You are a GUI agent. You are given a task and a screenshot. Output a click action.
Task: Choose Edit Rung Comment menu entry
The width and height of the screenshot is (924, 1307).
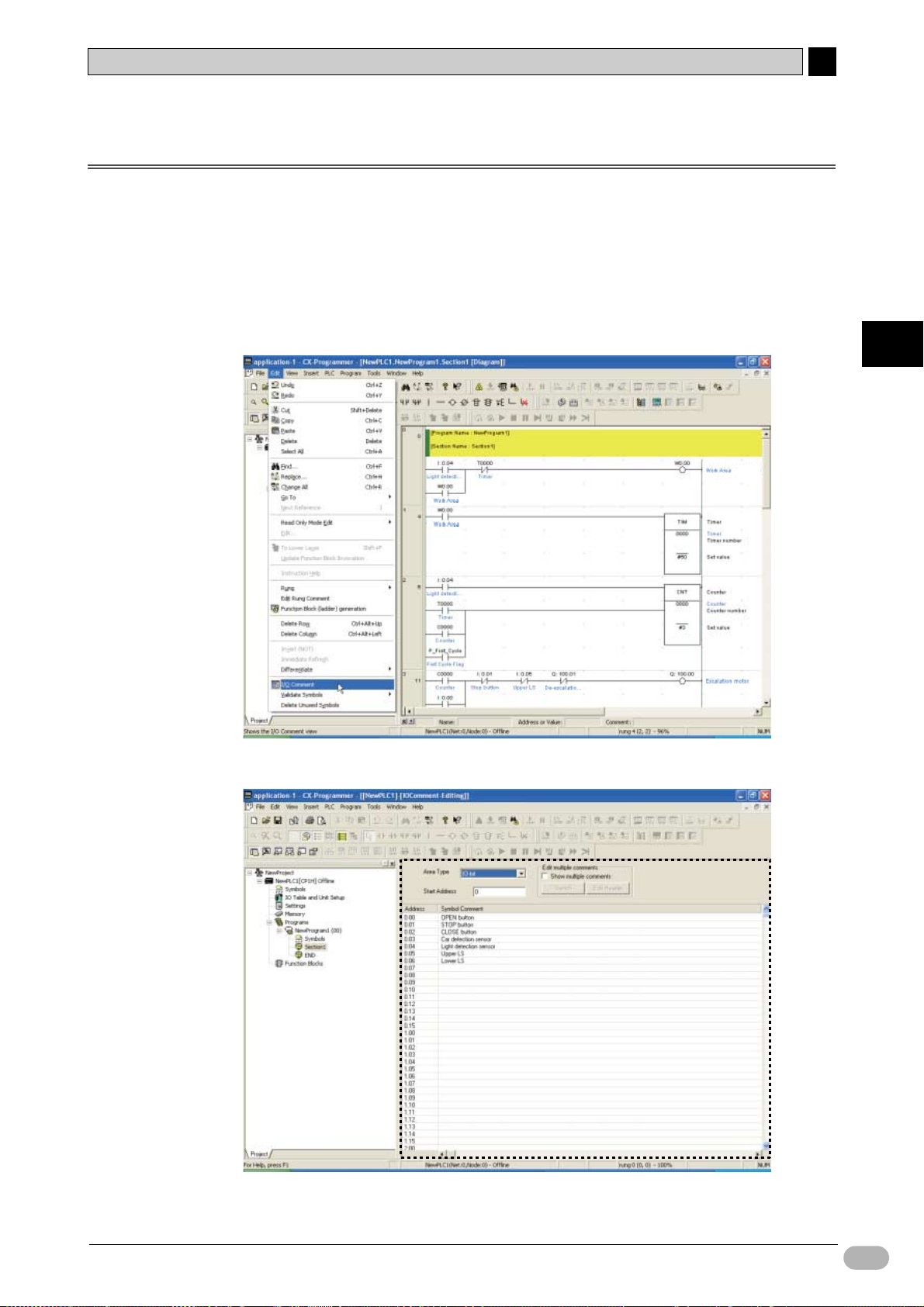point(332,599)
